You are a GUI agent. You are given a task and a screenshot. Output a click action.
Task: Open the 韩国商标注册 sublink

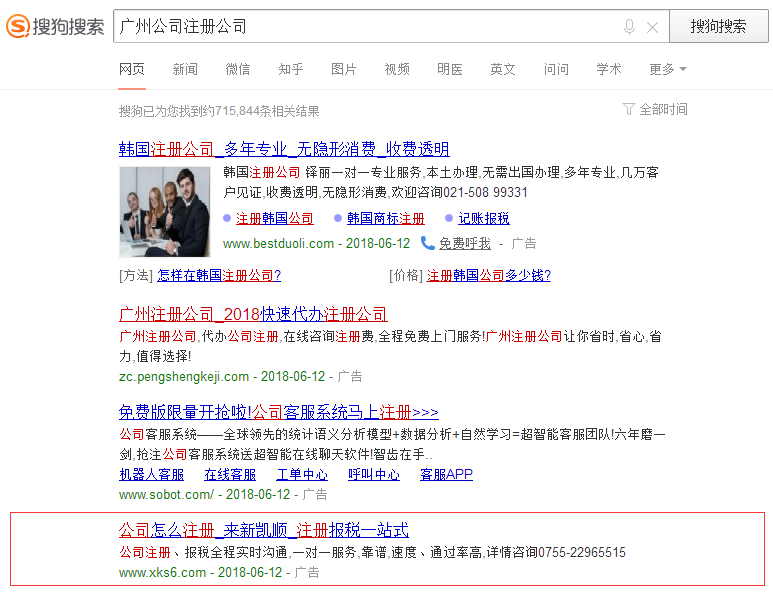386,218
